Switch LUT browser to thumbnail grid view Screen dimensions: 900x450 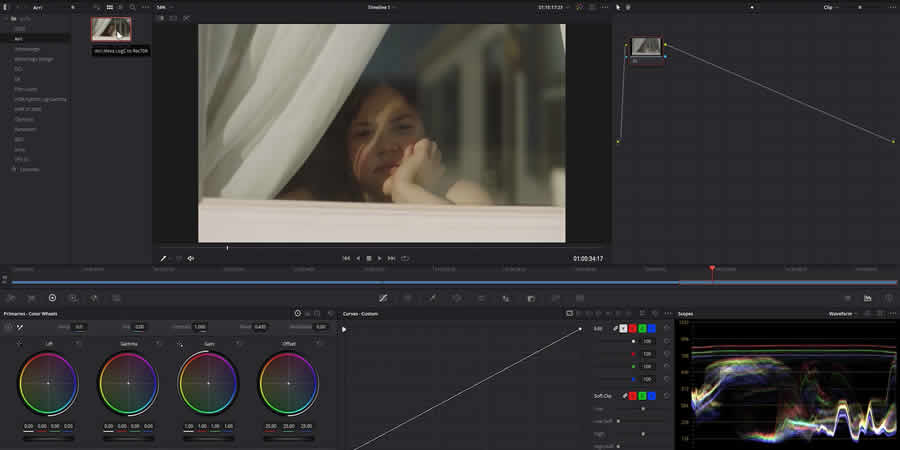[x=109, y=7]
